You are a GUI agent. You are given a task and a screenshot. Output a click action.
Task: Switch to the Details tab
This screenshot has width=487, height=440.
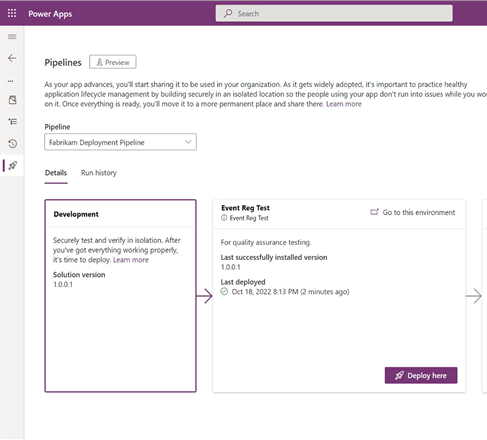pyautogui.click(x=56, y=173)
